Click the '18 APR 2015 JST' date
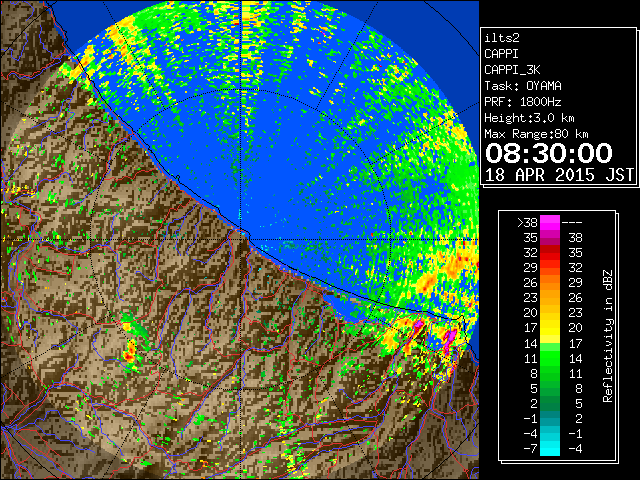The width and height of the screenshot is (640, 480). (x=559, y=175)
